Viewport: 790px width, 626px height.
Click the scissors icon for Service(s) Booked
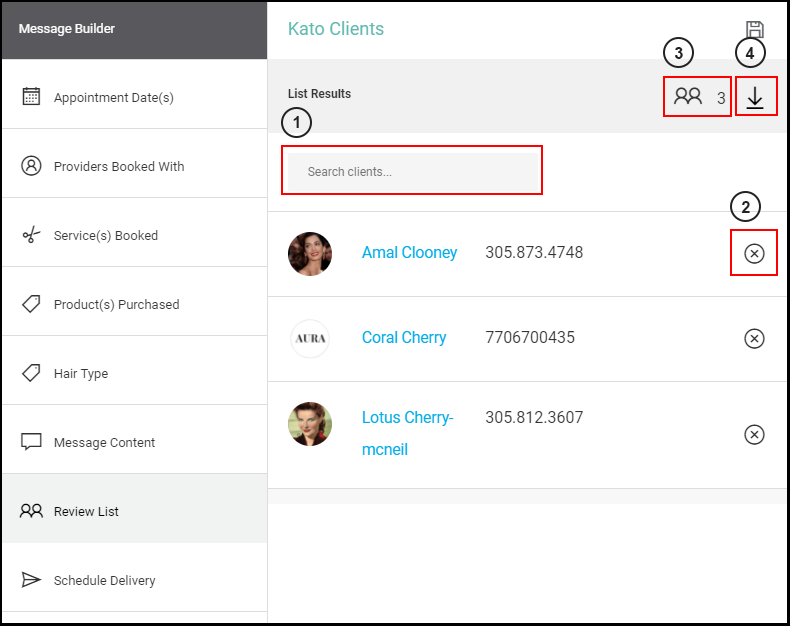(x=31, y=235)
